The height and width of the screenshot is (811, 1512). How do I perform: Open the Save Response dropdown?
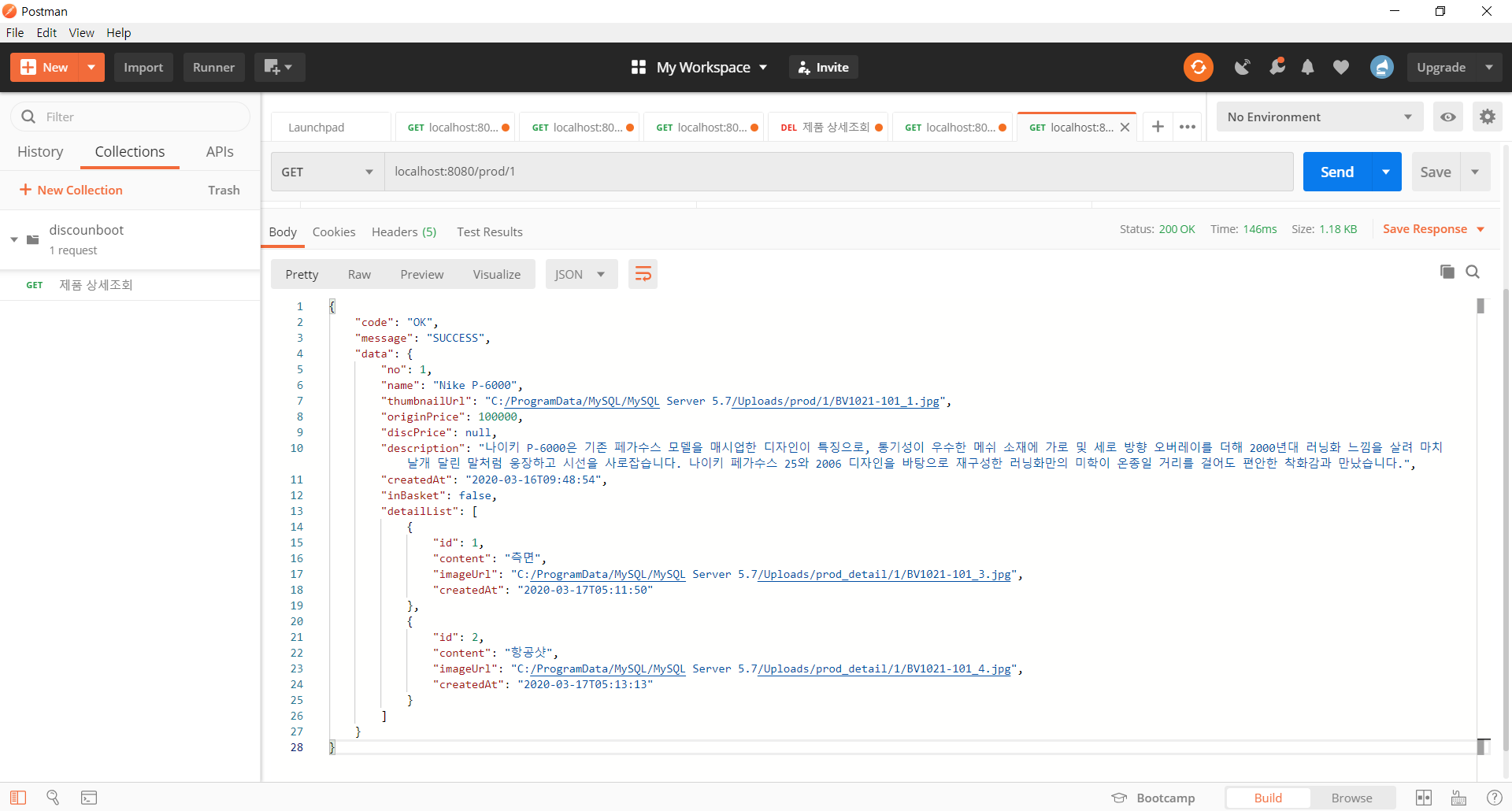pyautogui.click(x=1433, y=229)
